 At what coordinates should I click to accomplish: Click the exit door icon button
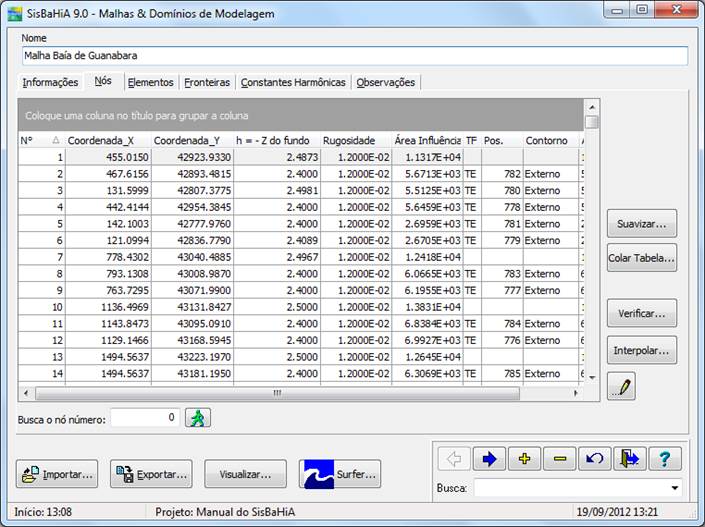click(629, 459)
